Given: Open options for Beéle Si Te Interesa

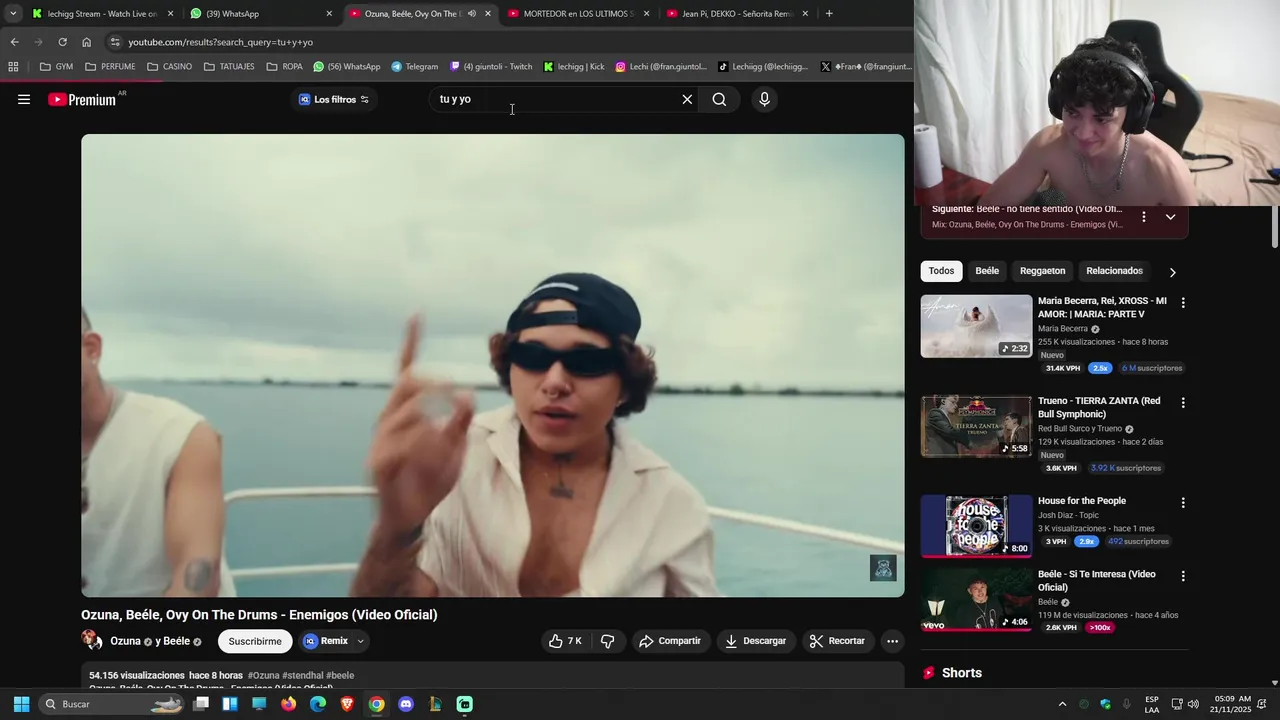Looking at the screenshot, I should (1183, 576).
